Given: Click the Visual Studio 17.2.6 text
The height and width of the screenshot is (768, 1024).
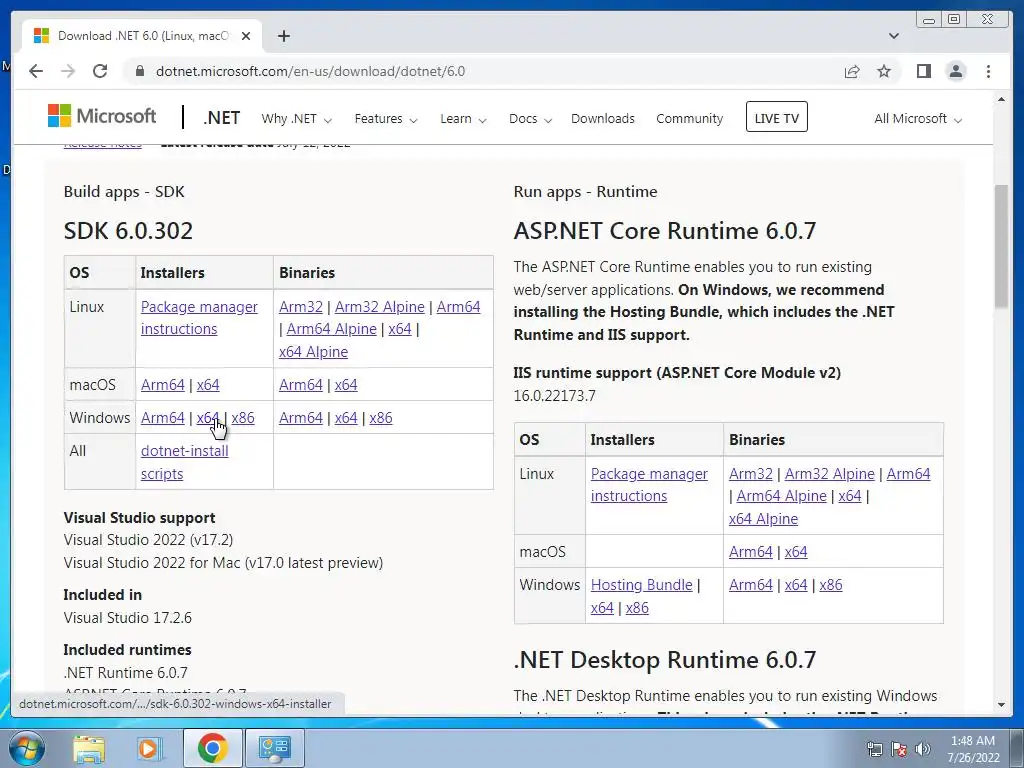Looking at the screenshot, I should 128,618.
